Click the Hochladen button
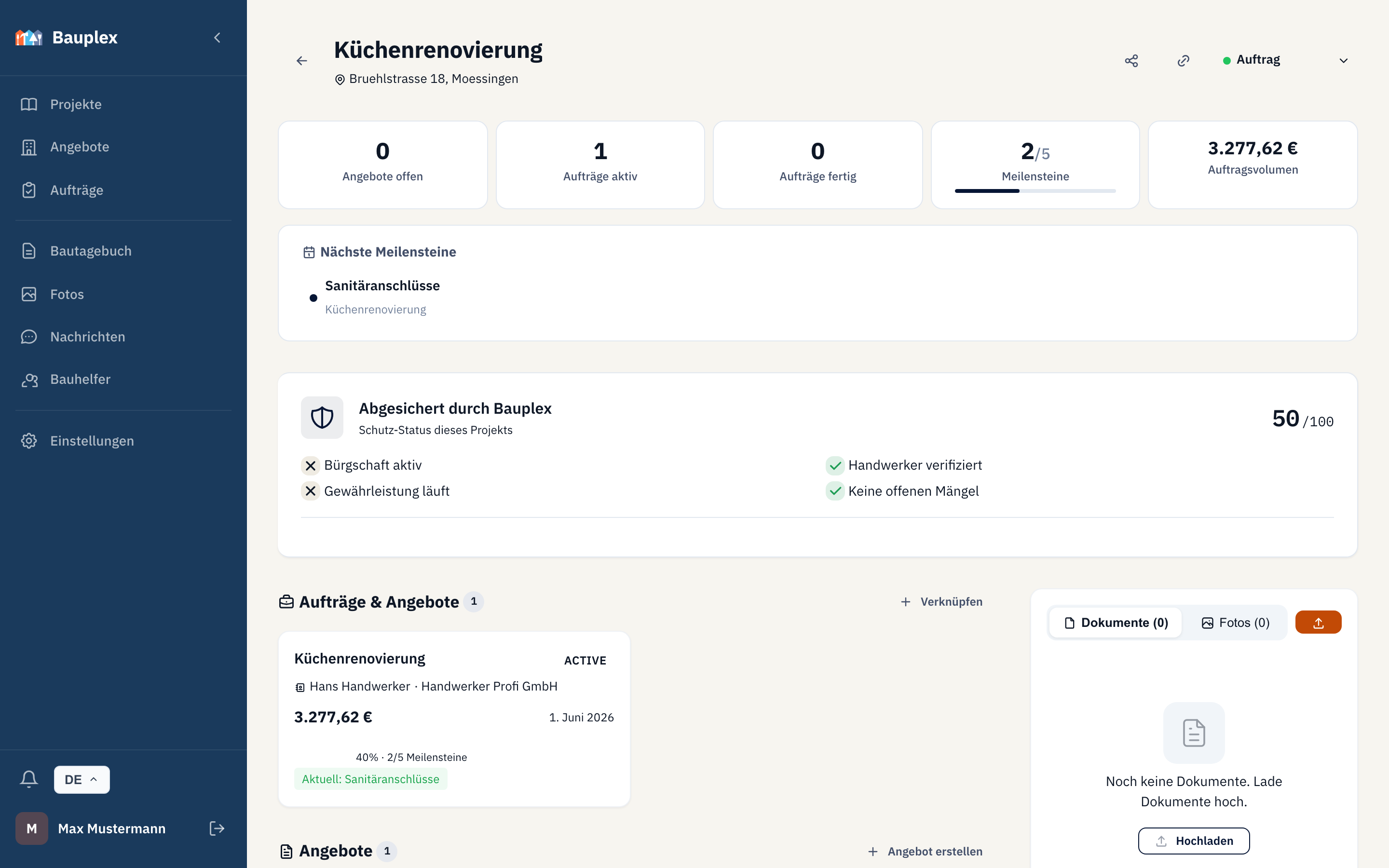This screenshot has width=1389, height=868. tap(1194, 841)
